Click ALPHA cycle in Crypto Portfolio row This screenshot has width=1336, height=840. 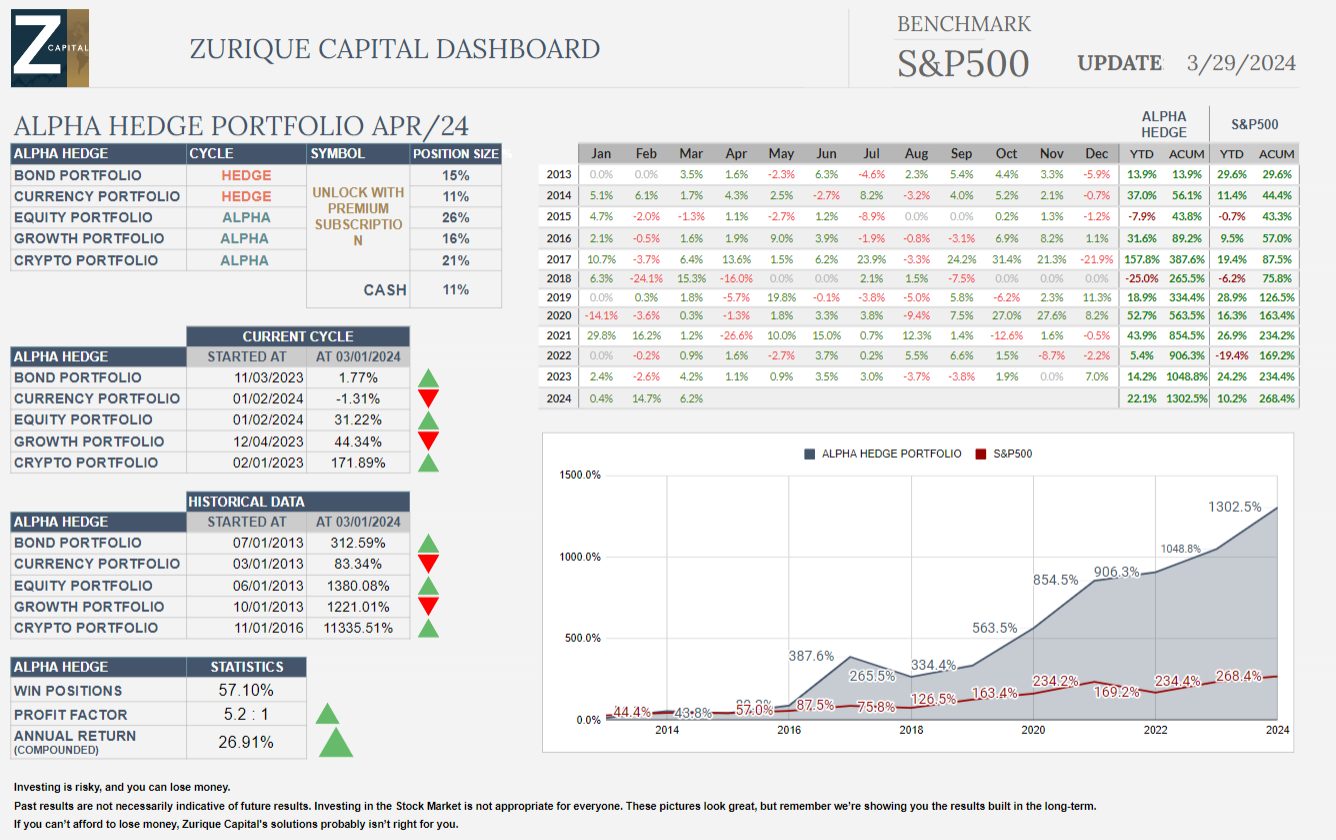246,260
